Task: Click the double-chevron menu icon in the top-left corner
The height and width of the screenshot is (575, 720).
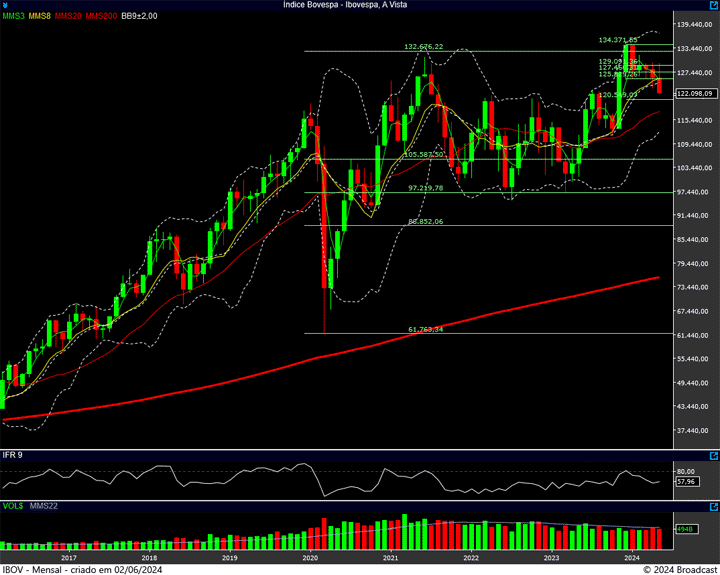Action: pyautogui.click(x=7, y=5)
